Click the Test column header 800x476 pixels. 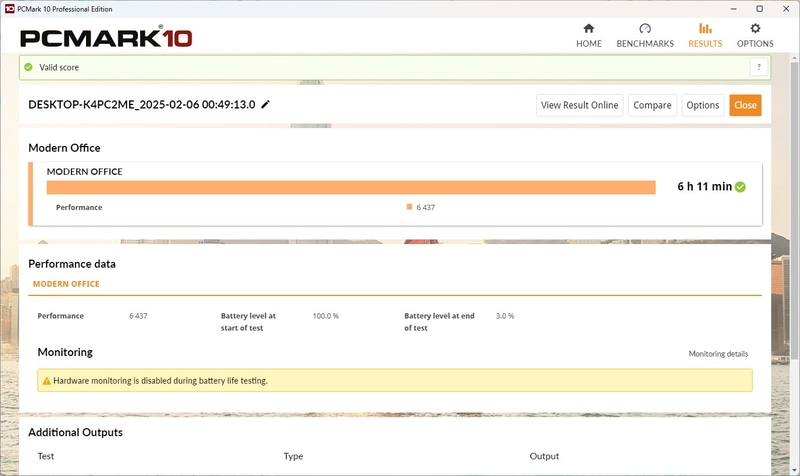[x=45, y=456]
